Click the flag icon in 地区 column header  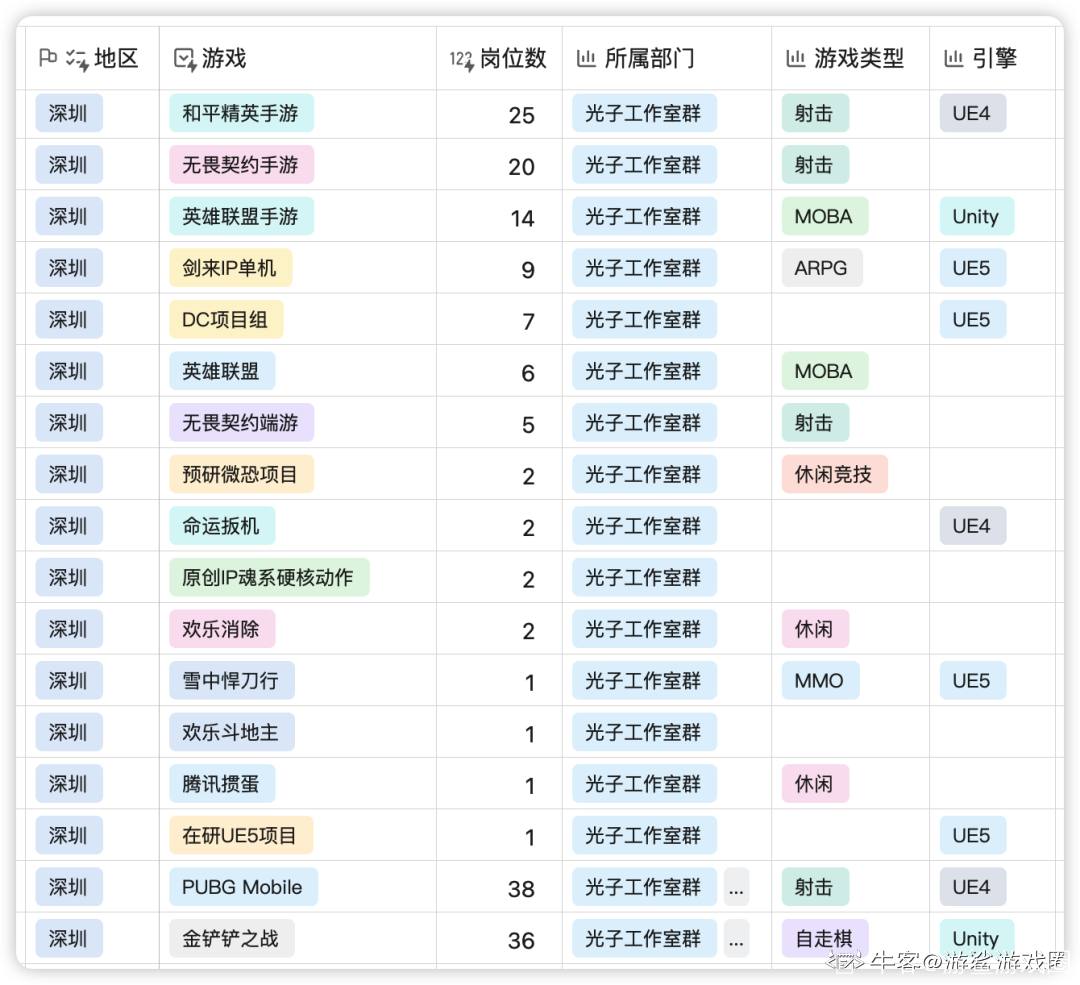click(x=48, y=58)
